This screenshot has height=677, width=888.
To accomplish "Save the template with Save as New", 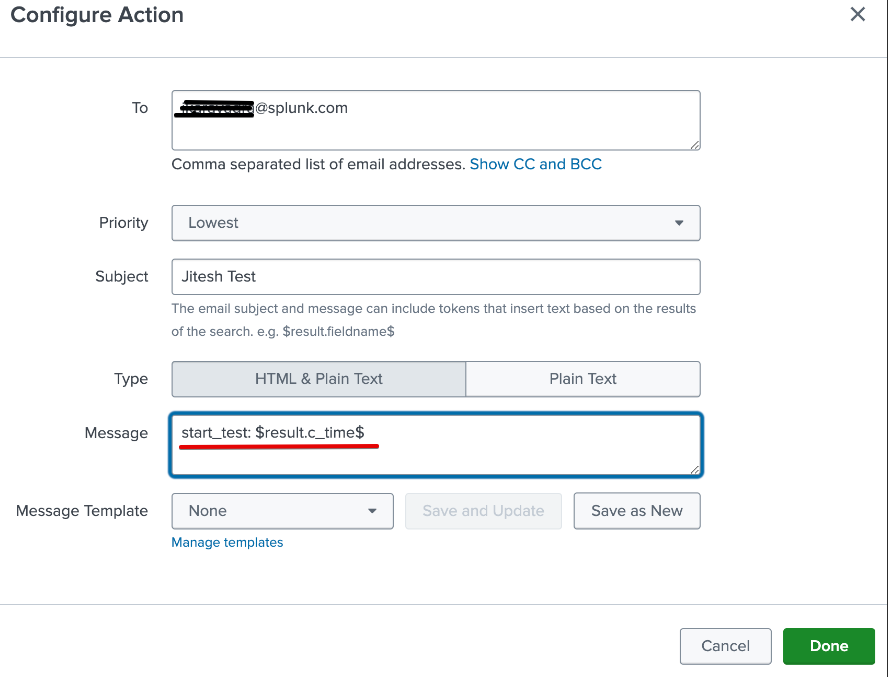I will [636, 511].
